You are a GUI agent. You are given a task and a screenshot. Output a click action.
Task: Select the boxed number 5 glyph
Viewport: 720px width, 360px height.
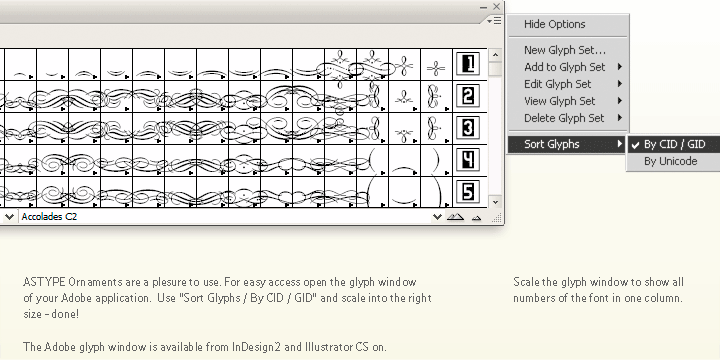point(468,191)
